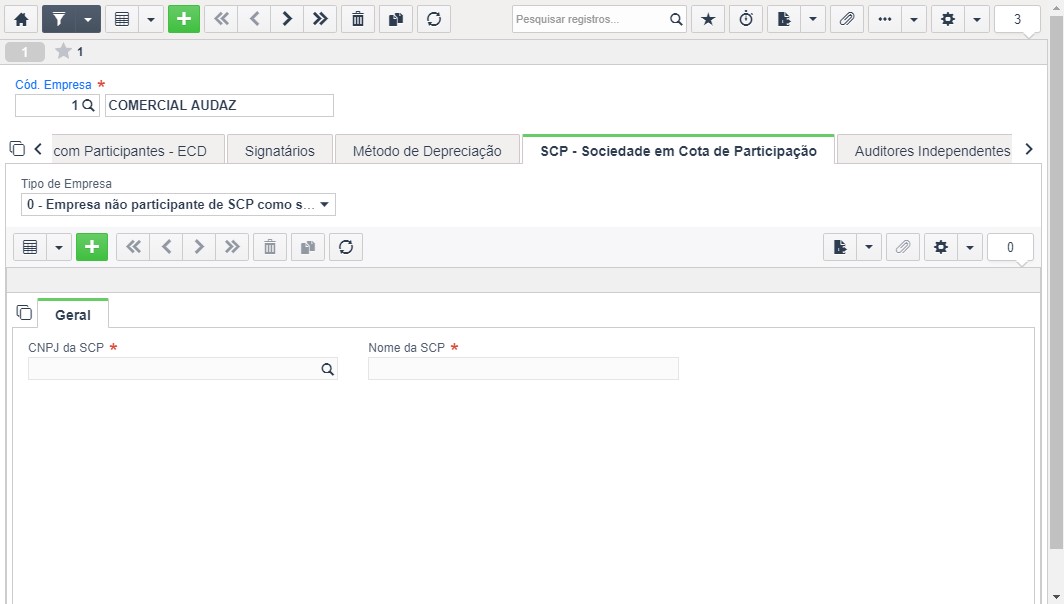Add a new record with top green plus

(x=184, y=19)
